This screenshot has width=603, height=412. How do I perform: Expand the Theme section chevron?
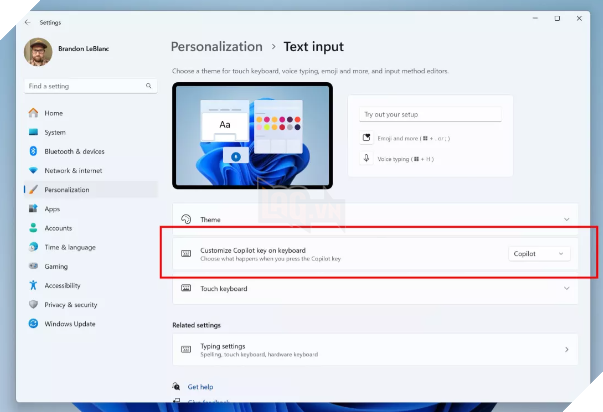click(x=566, y=219)
